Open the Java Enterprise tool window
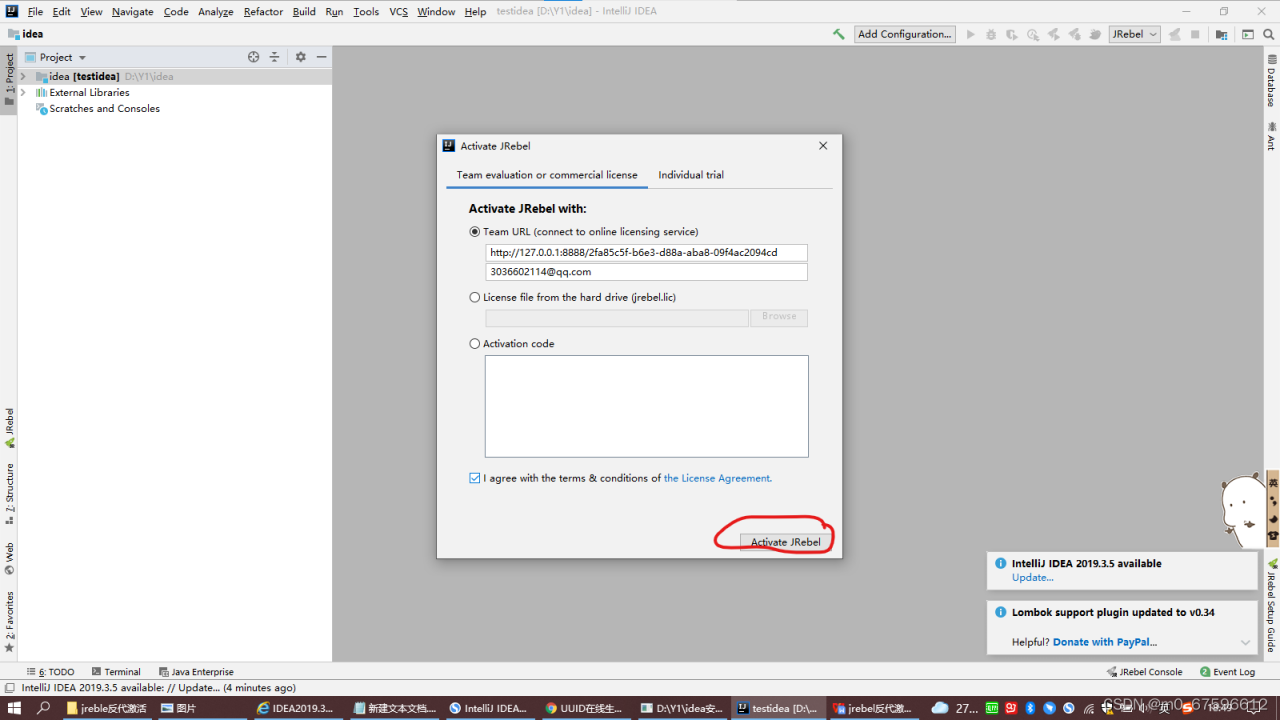 (196, 672)
